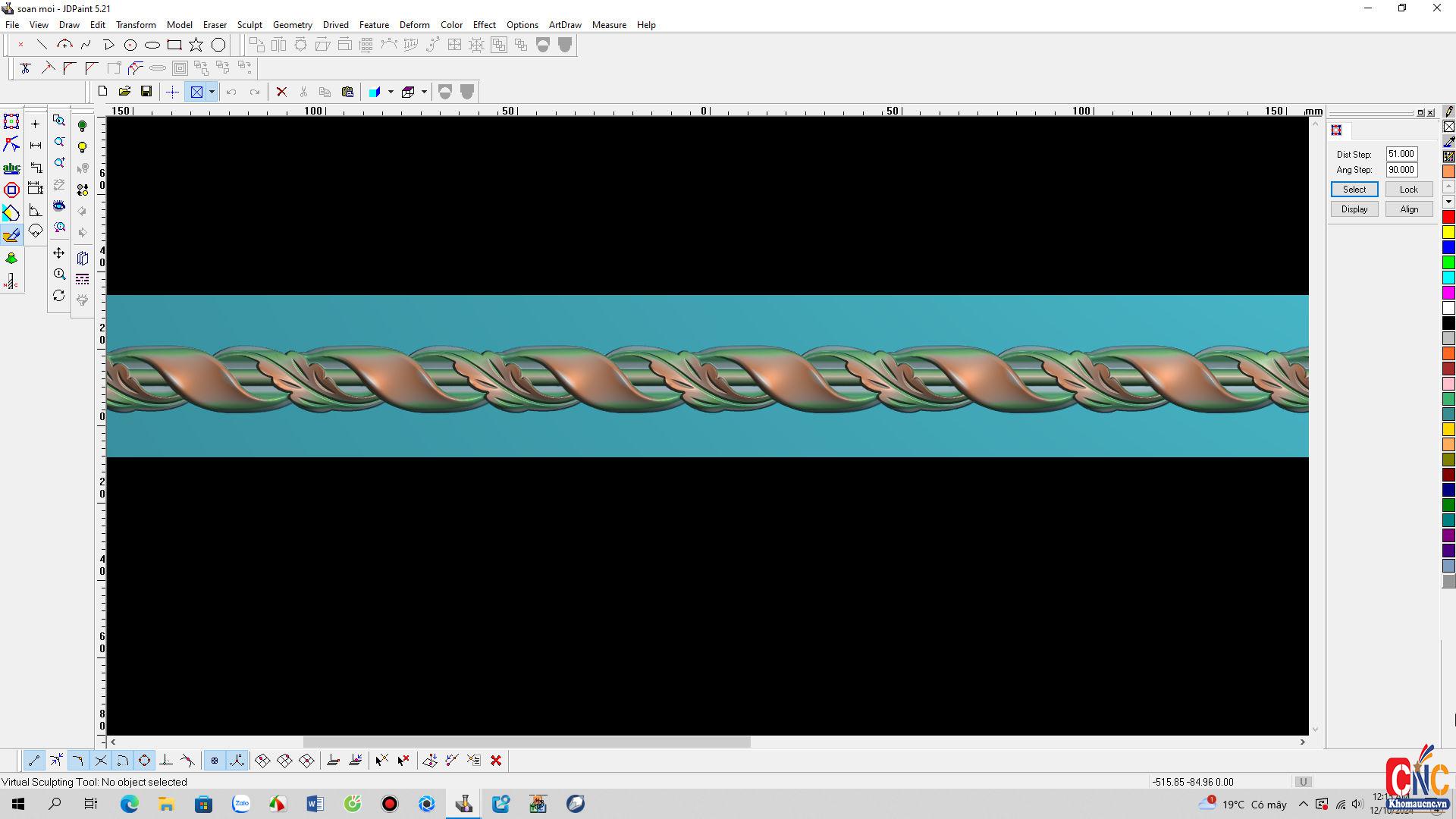Click the eye view icon in side toolbar
Image resolution: width=1456 pixels, height=819 pixels.
click(59, 206)
